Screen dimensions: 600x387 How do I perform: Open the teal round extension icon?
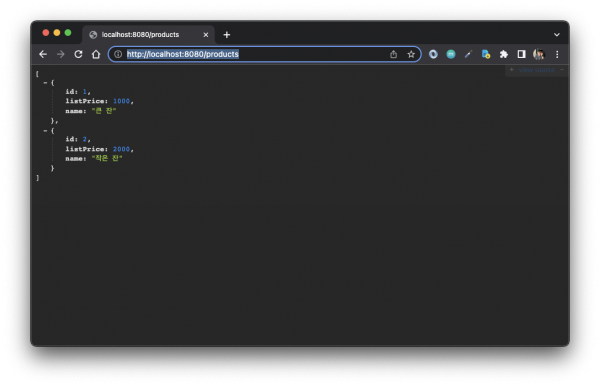451,54
